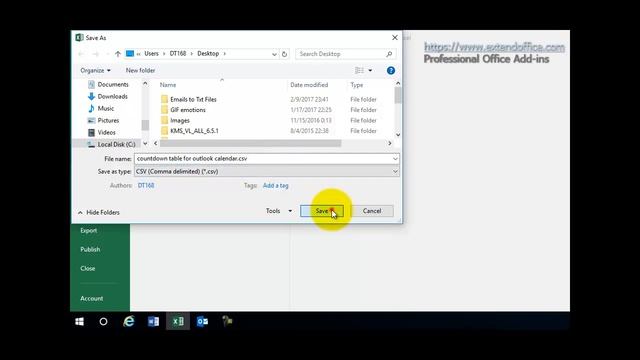
Task: Expand the previous locations dropdown in address bar
Action: click(274, 54)
